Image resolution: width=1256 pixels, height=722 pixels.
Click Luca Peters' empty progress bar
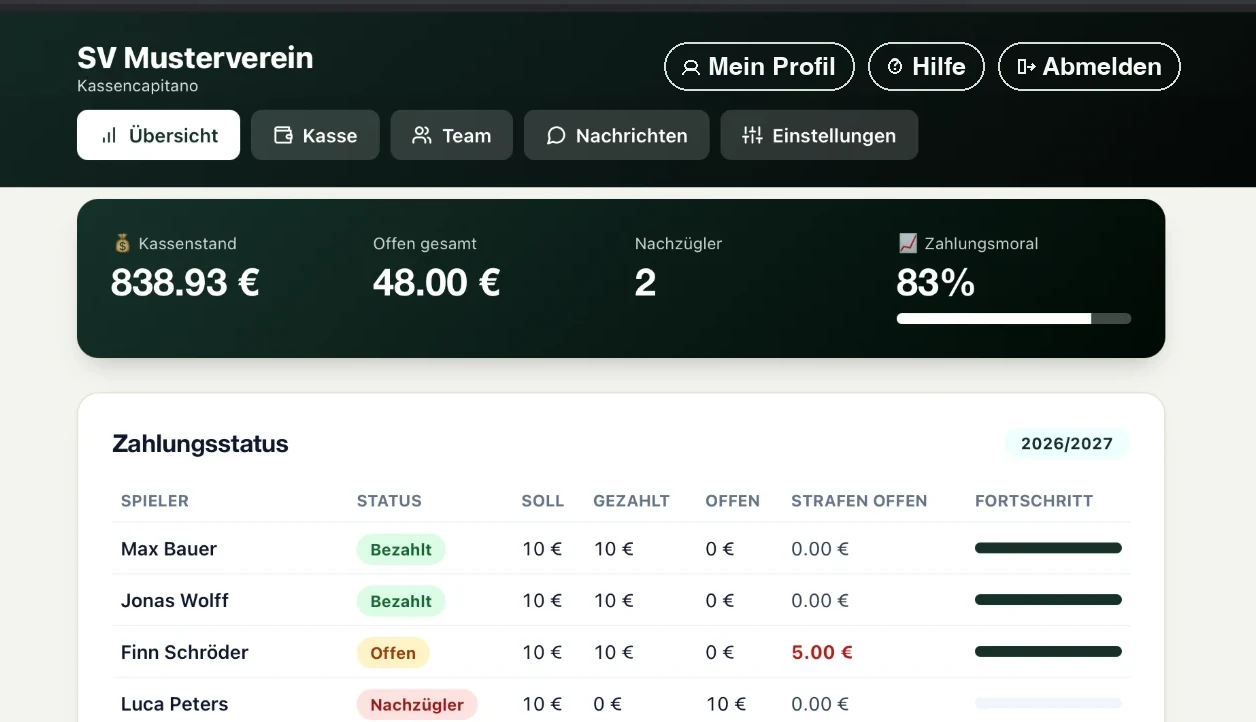point(1048,704)
